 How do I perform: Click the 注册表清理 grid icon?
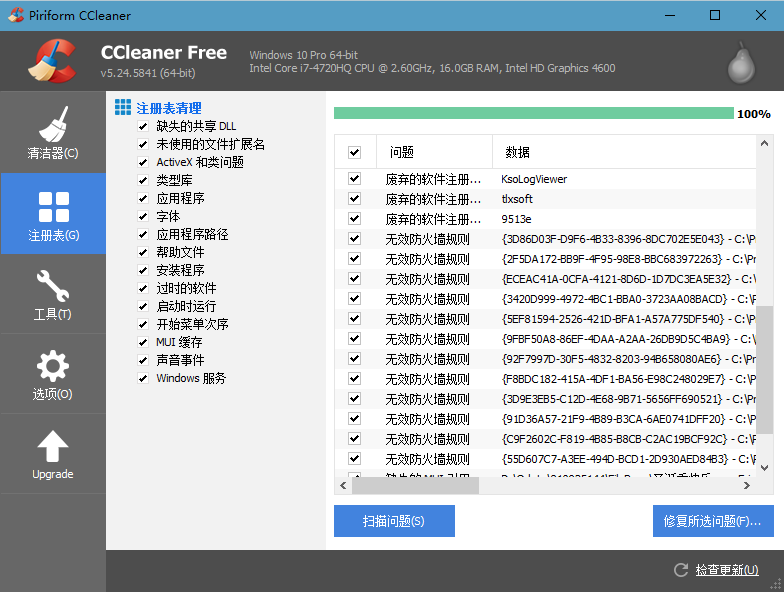(123, 107)
